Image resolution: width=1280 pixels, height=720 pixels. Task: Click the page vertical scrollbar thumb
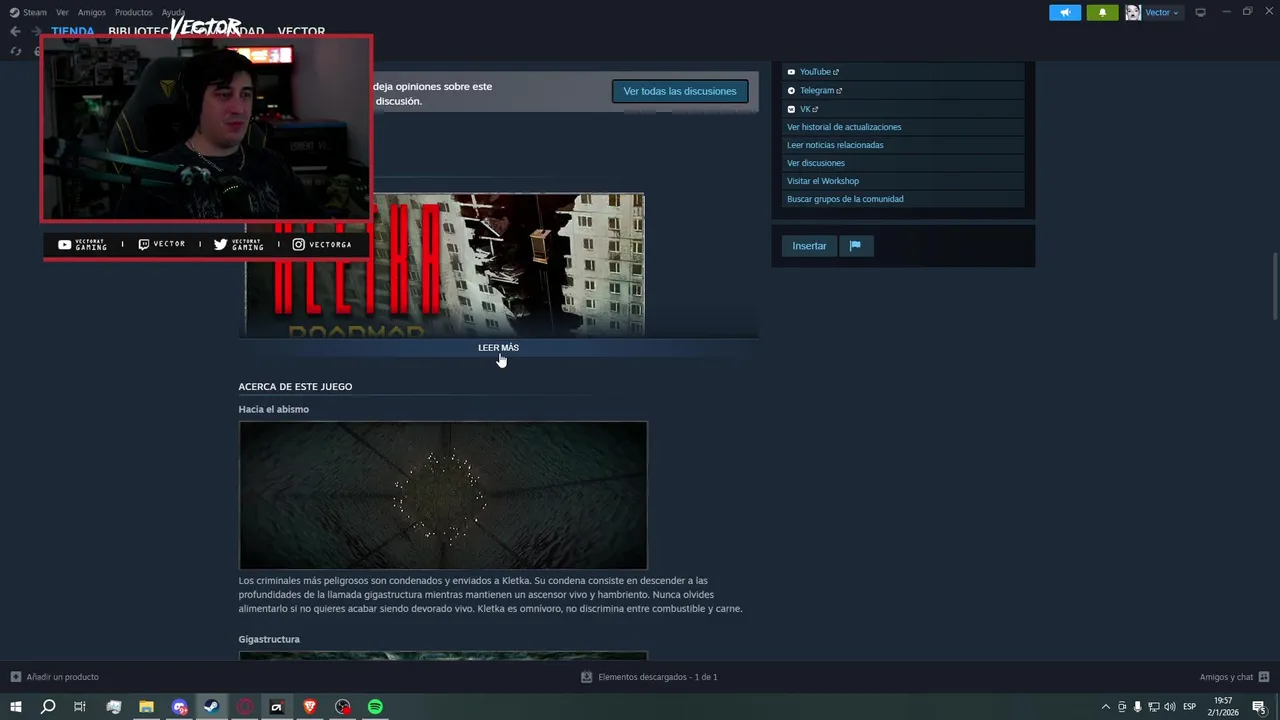point(1275,287)
